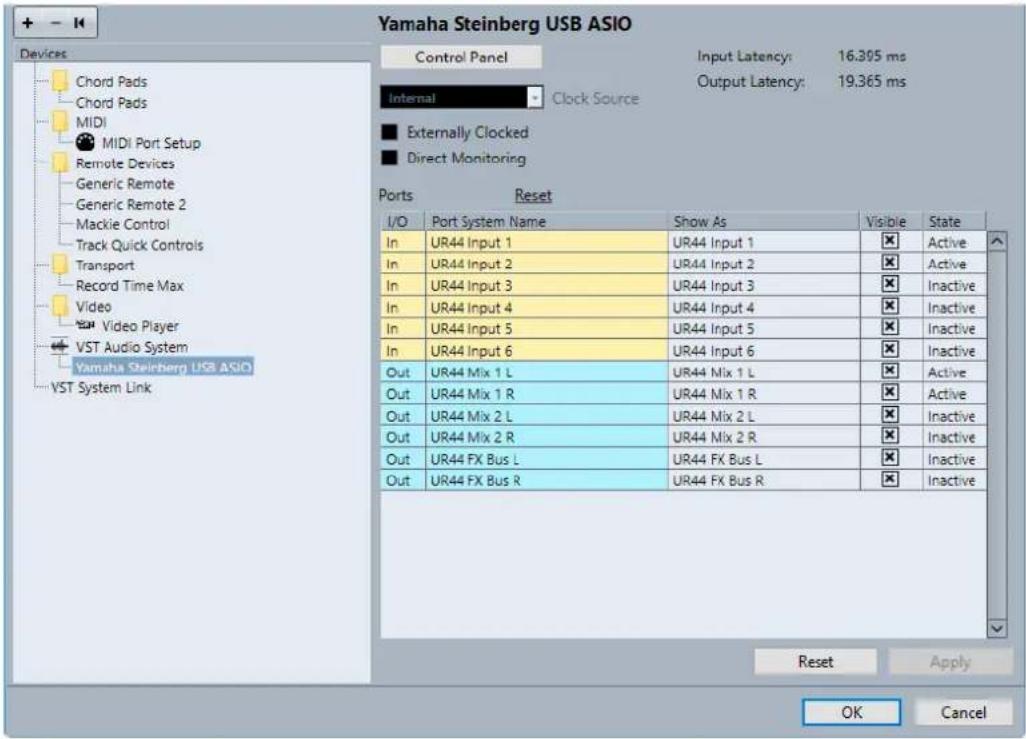Confirm with the OK button

pos(851,712)
